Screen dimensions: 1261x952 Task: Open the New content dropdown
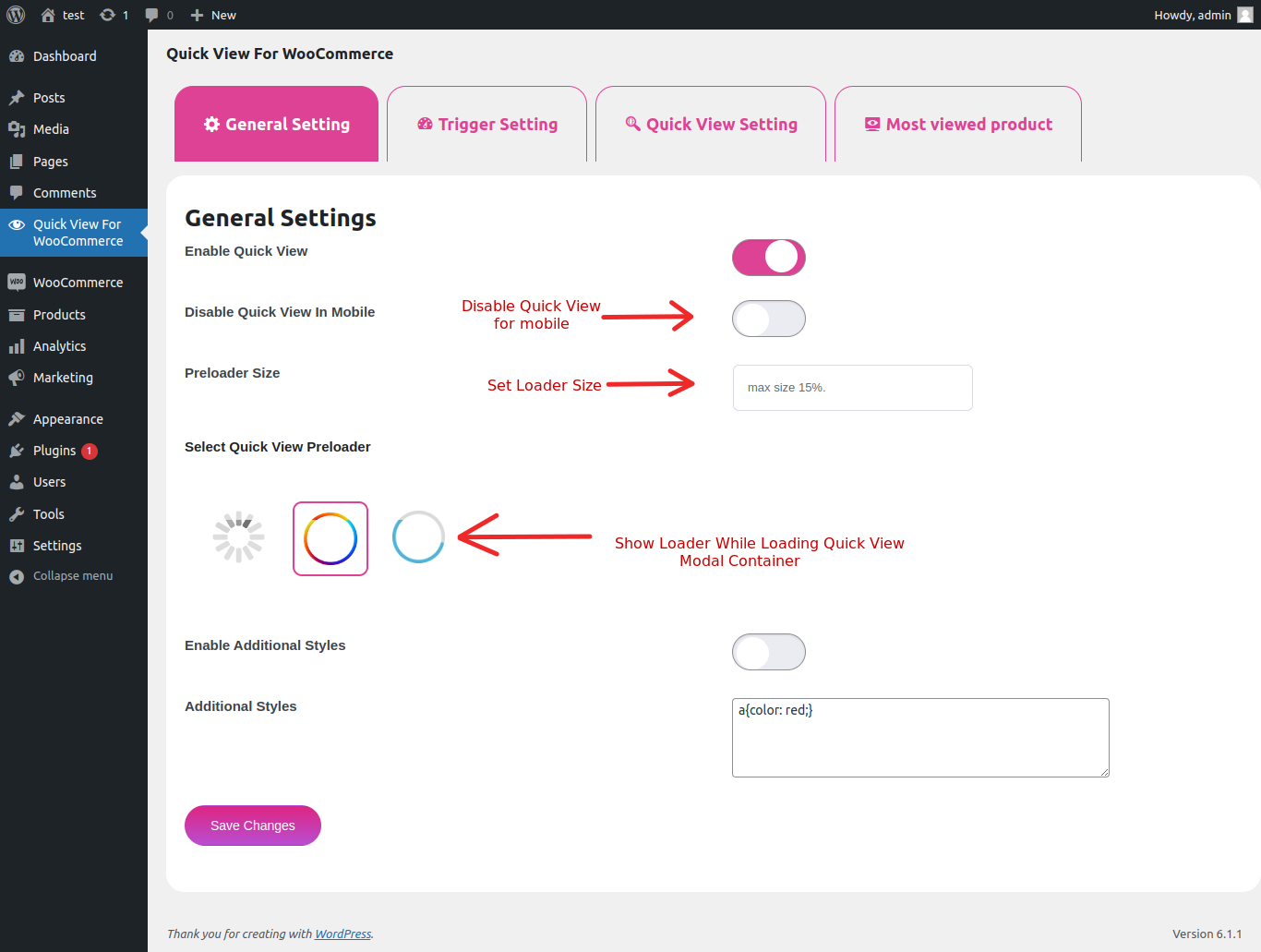pyautogui.click(x=213, y=15)
